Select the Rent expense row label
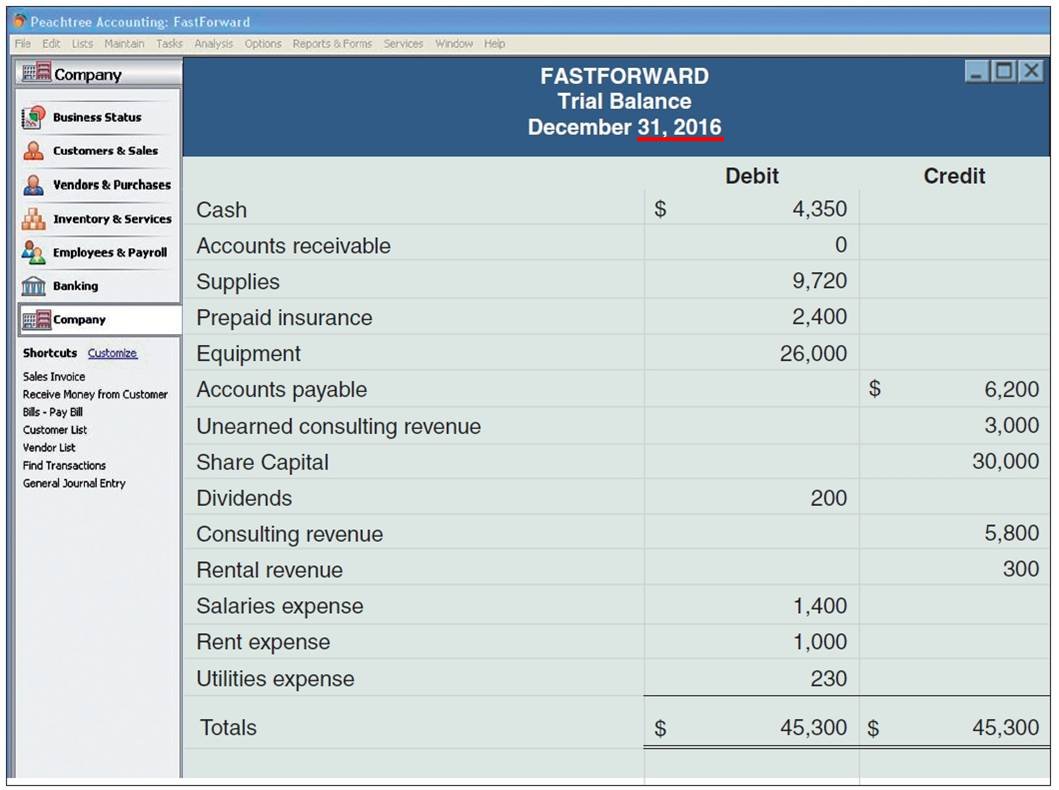This screenshot has width=1059, height=790. [x=263, y=642]
